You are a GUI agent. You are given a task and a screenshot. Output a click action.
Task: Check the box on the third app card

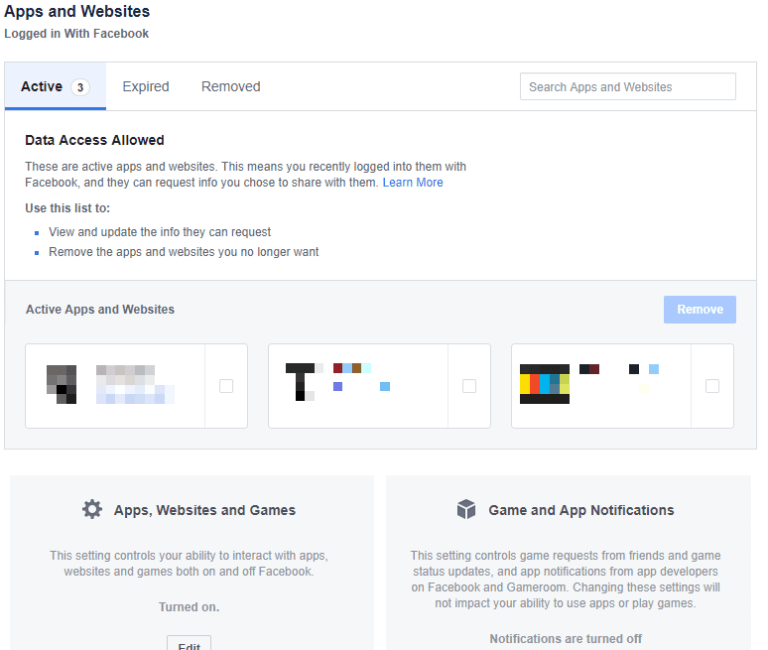coord(712,386)
